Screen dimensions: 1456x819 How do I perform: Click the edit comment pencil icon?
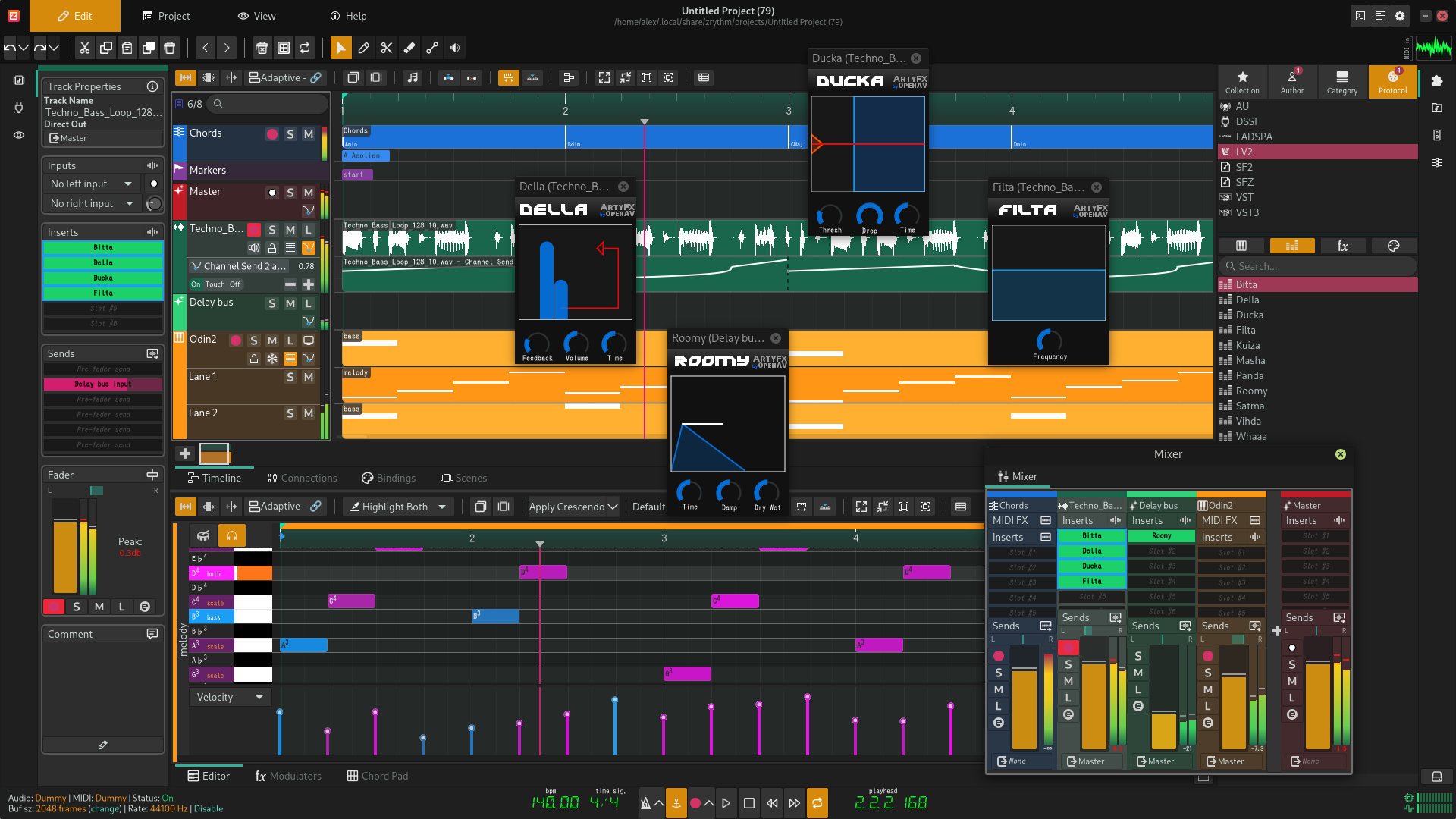(x=103, y=745)
